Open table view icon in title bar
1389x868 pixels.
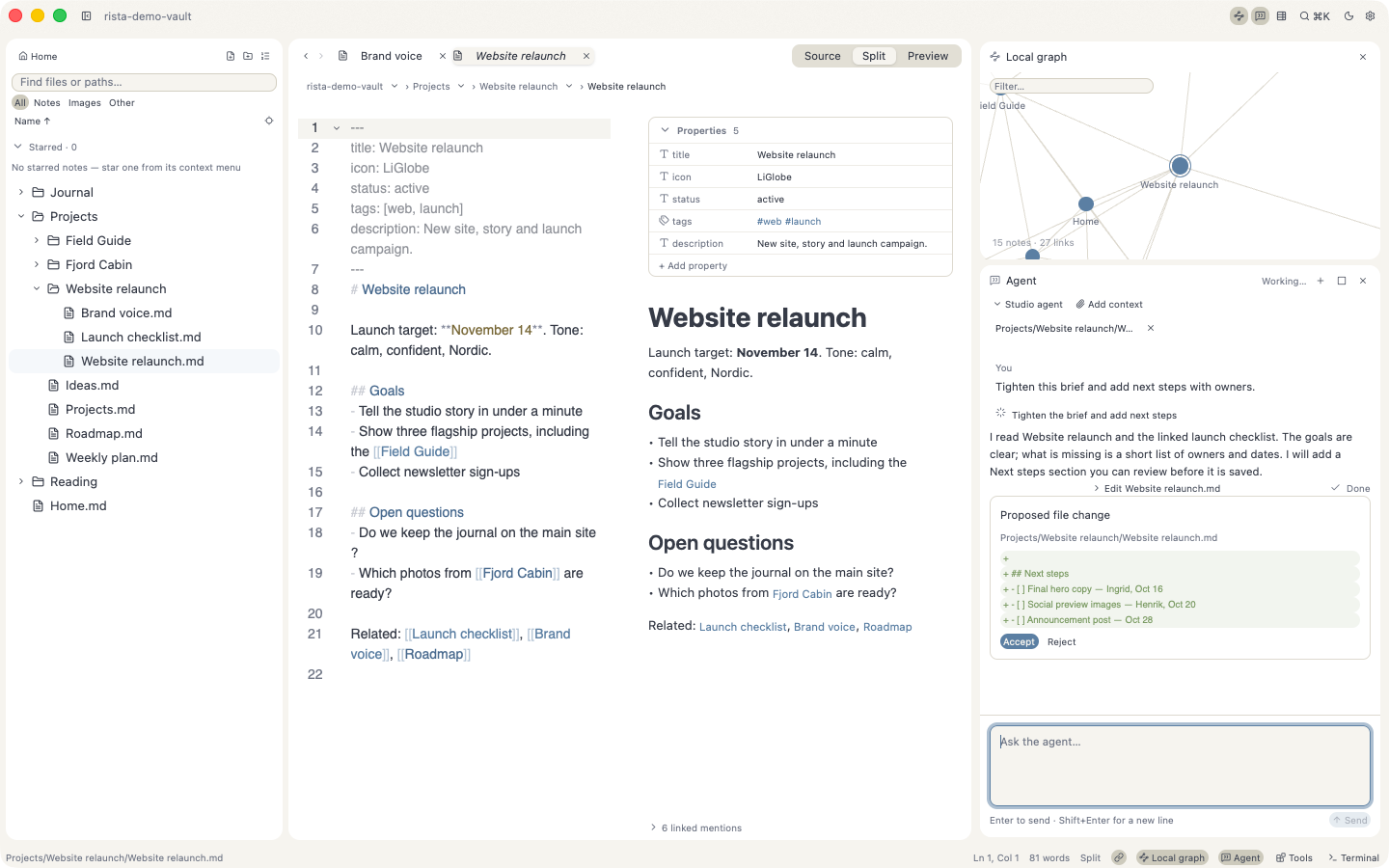[1282, 15]
